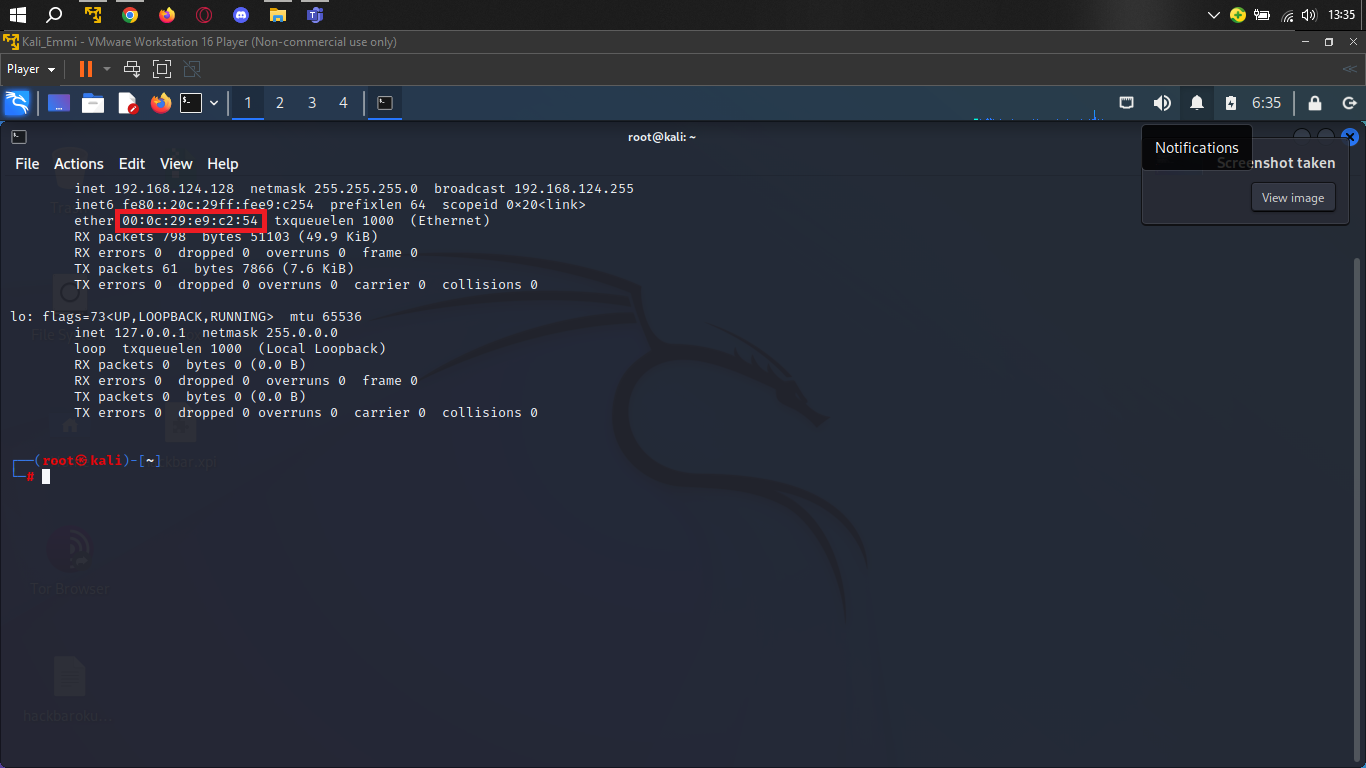The image size is (1366, 768).
Task: Collapse VMware toolbar with double chevron
Action: [x=1350, y=69]
